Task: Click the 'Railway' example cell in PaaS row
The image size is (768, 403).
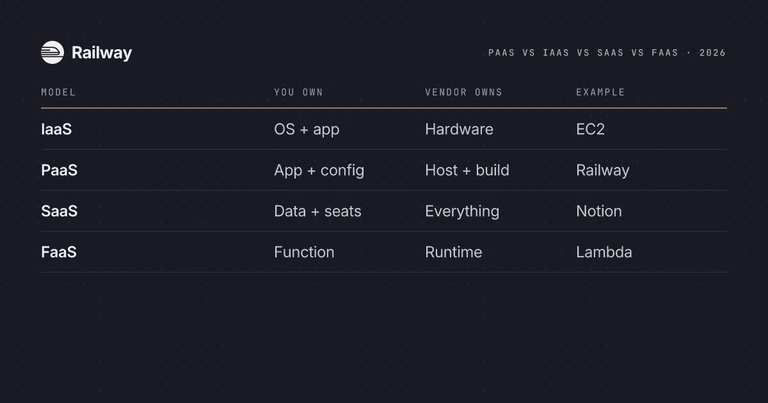Action: pyautogui.click(x=602, y=170)
